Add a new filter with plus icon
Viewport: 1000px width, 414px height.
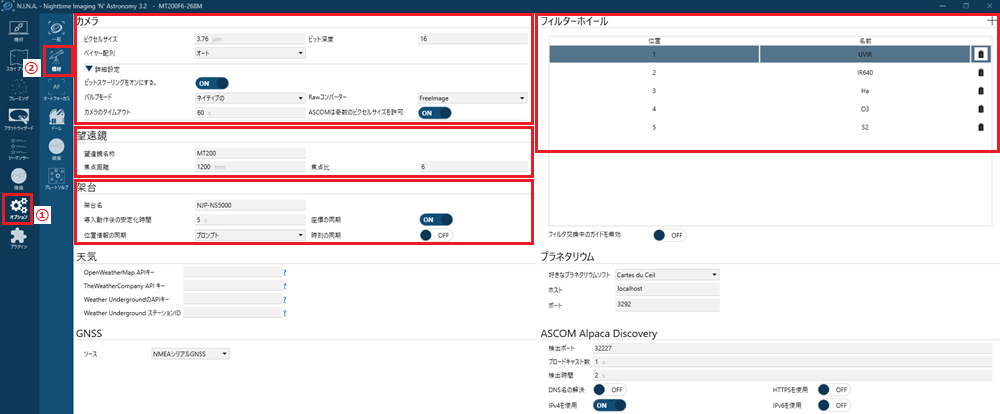pos(991,21)
